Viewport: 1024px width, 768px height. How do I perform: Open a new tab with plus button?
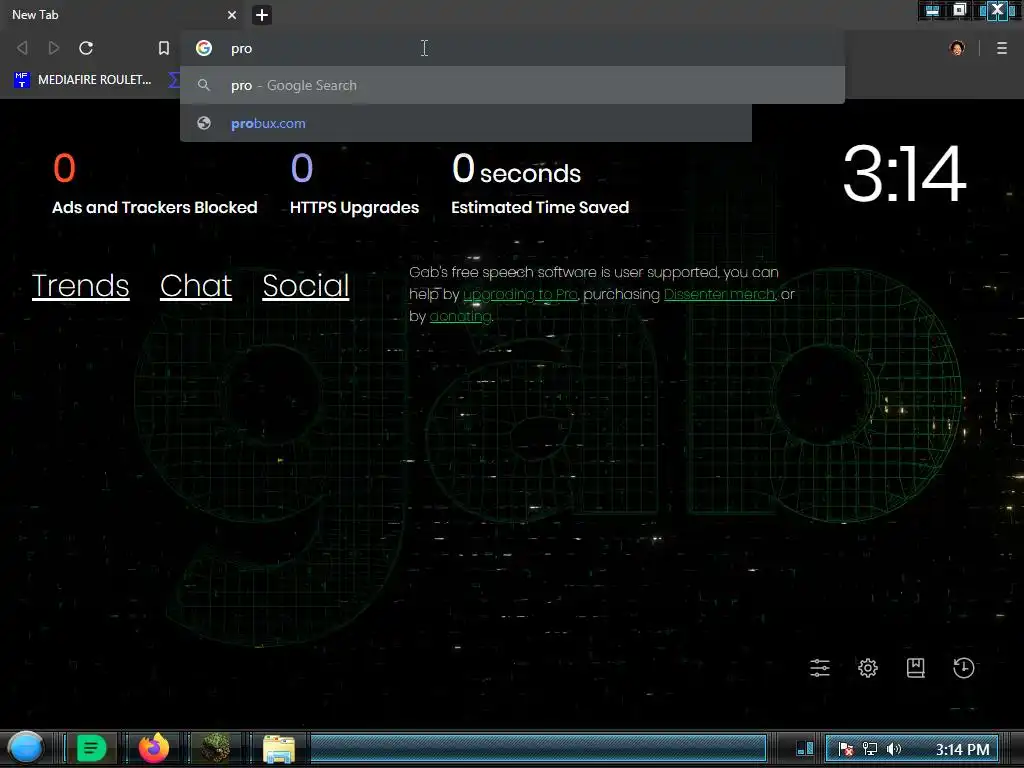[x=262, y=15]
